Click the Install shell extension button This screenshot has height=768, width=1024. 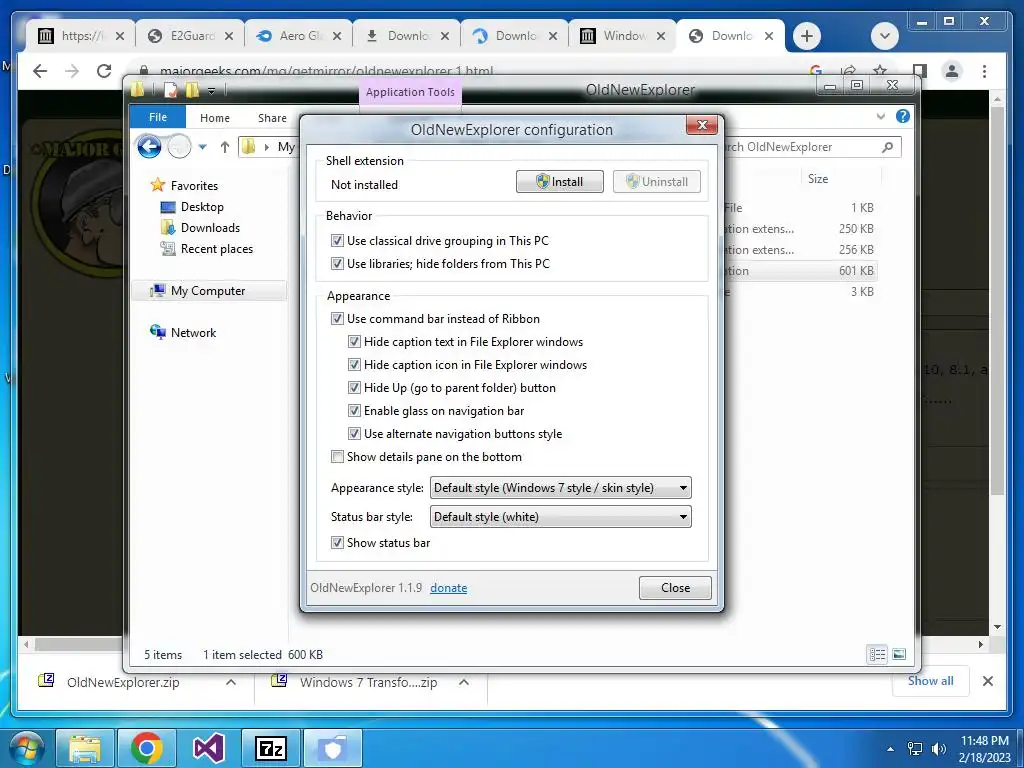click(x=560, y=182)
